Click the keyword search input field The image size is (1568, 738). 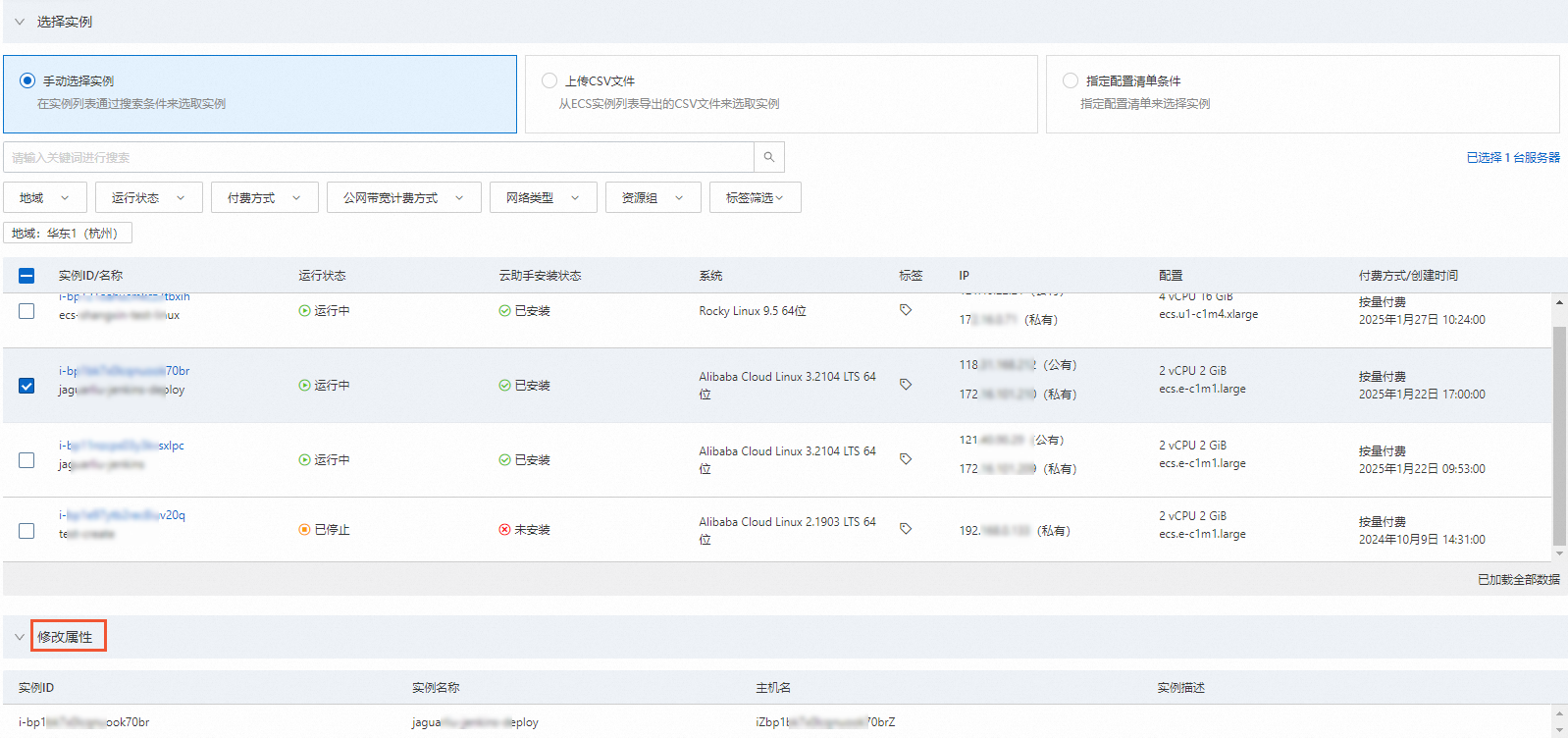click(379, 157)
